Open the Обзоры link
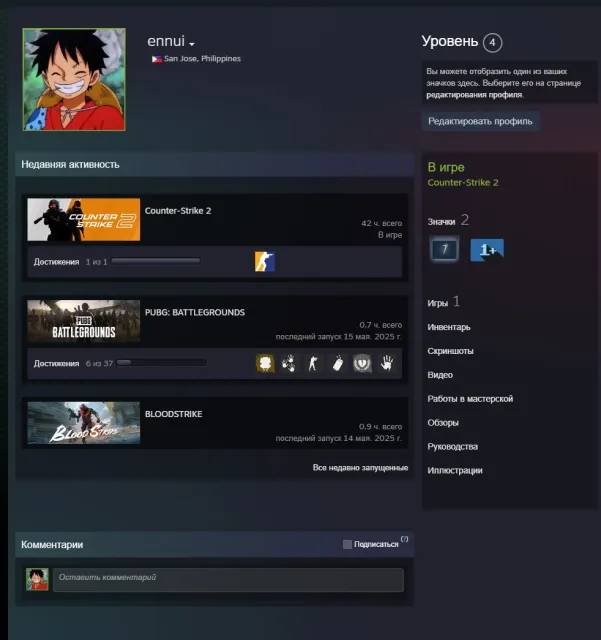The image size is (601, 640). pos(443,422)
